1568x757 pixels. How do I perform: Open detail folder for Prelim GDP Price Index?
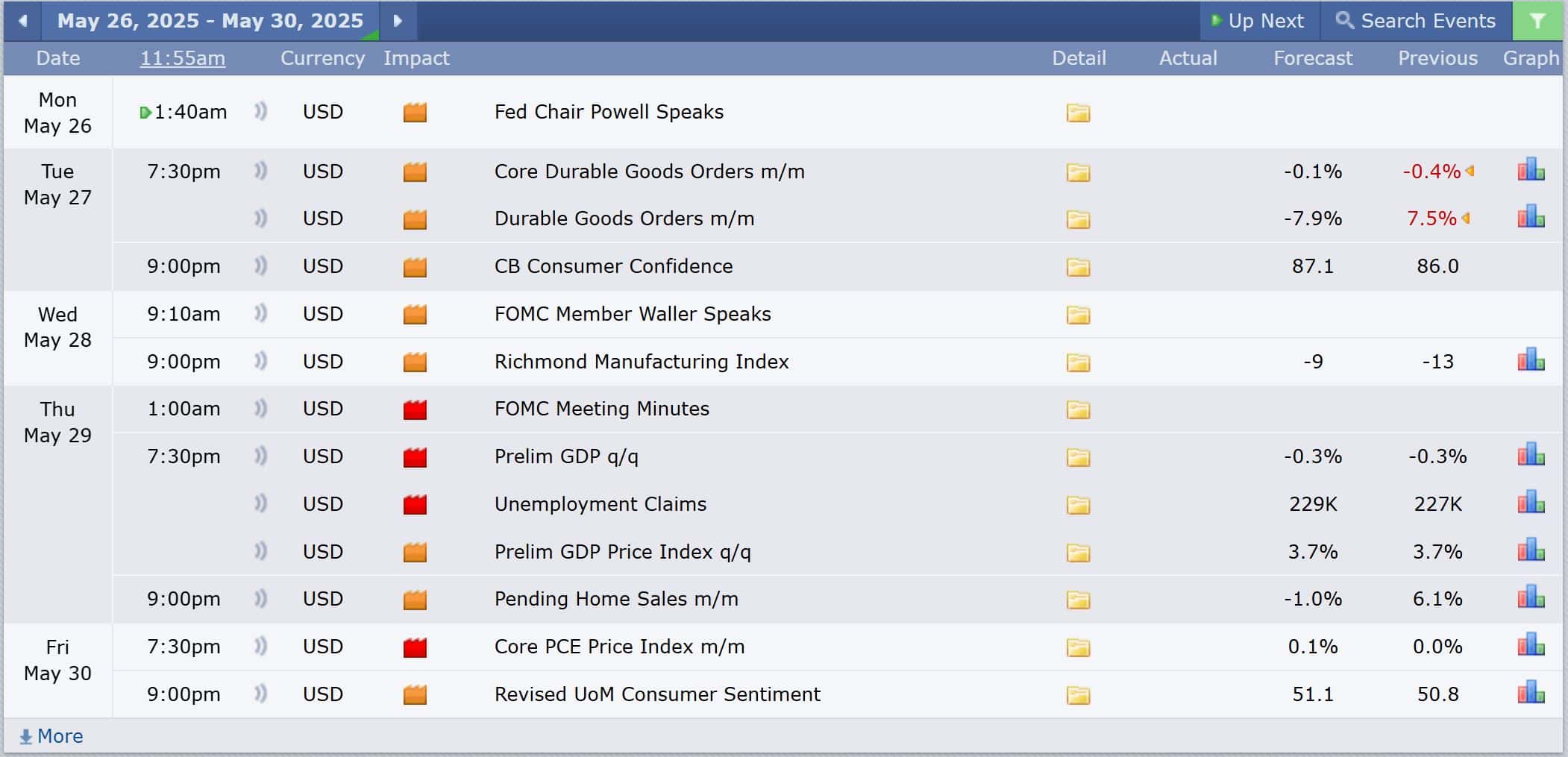pyautogui.click(x=1078, y=553)
